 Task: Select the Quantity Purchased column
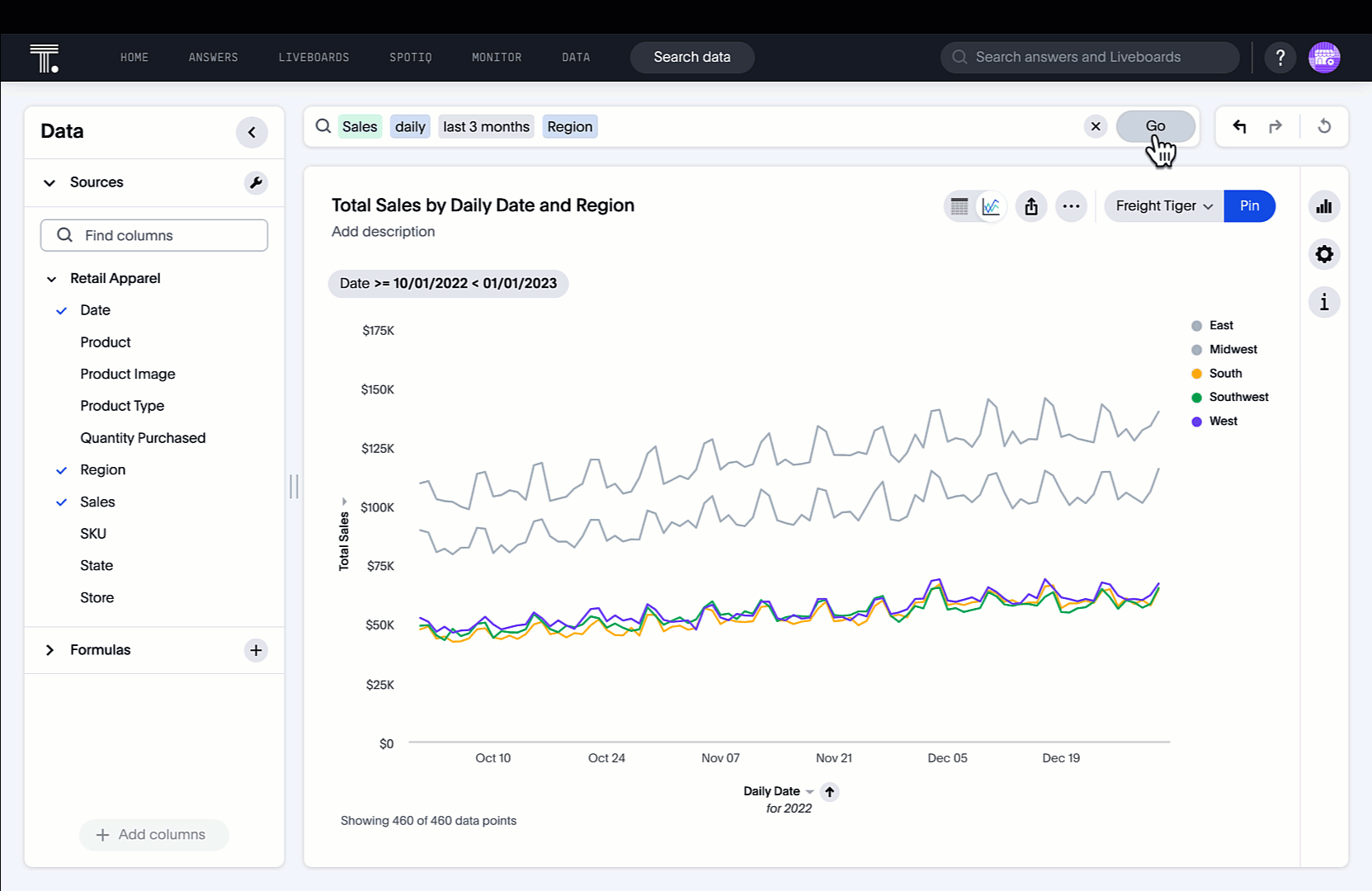click(143, 438)
